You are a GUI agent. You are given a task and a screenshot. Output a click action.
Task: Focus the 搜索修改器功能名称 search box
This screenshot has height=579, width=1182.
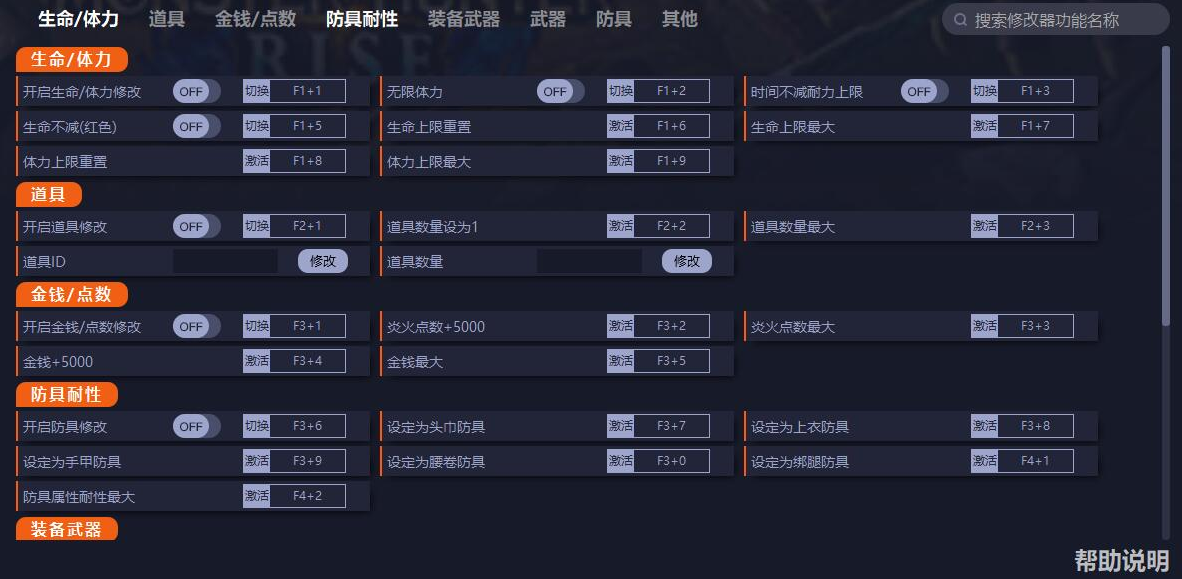coord(1060,20)
